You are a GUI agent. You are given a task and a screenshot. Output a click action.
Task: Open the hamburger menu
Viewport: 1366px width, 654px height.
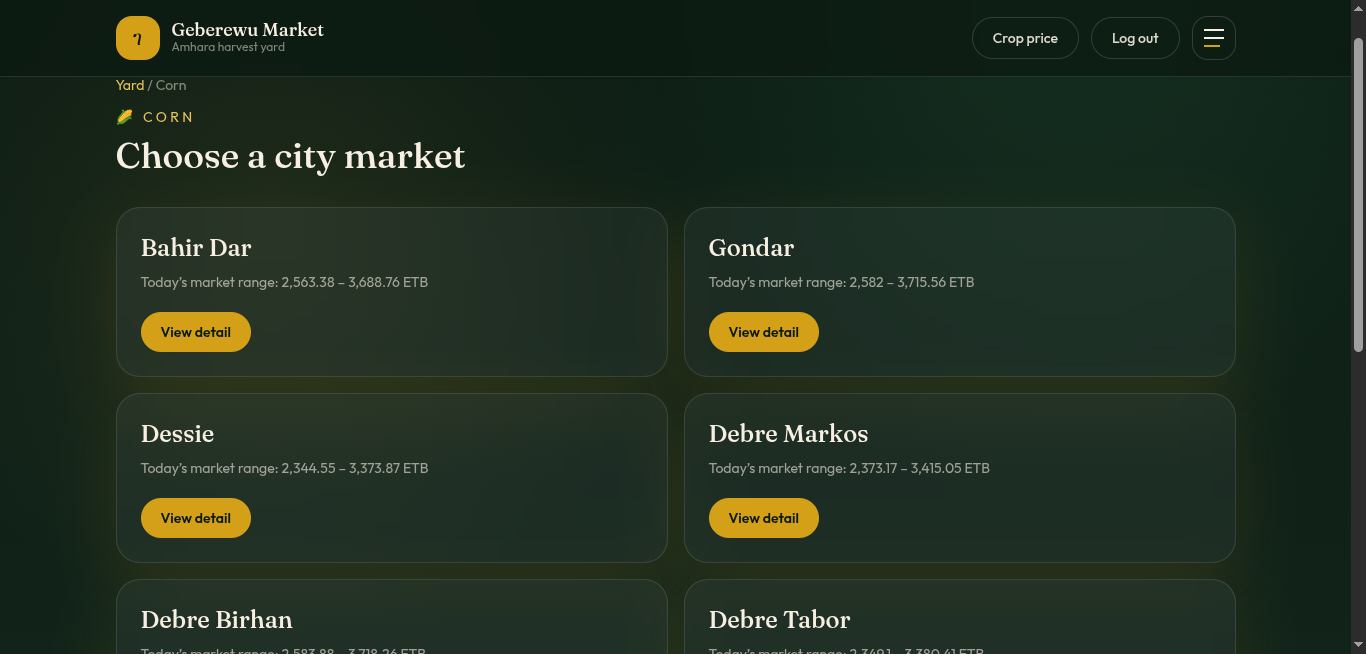(x=1213, y=38)
